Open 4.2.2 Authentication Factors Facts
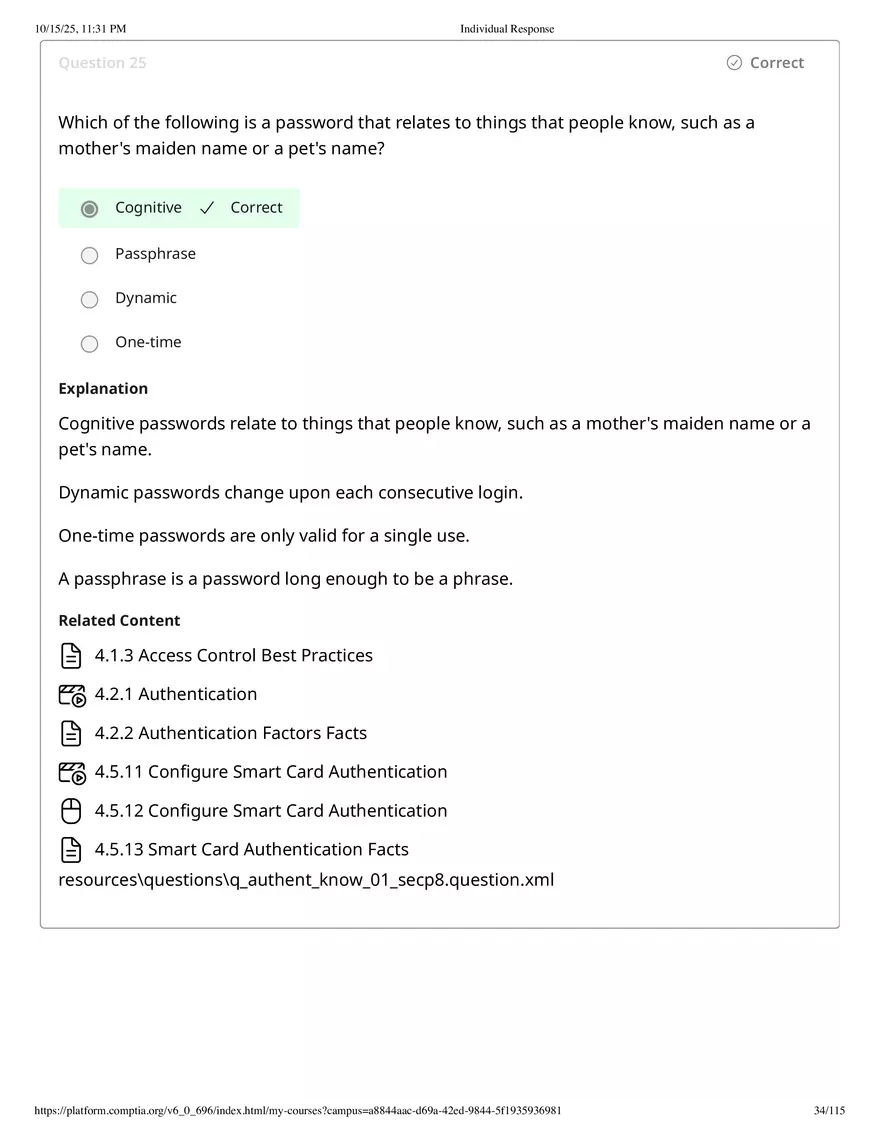Screen dimensions: 880x1139 click(x=231, y=733)
